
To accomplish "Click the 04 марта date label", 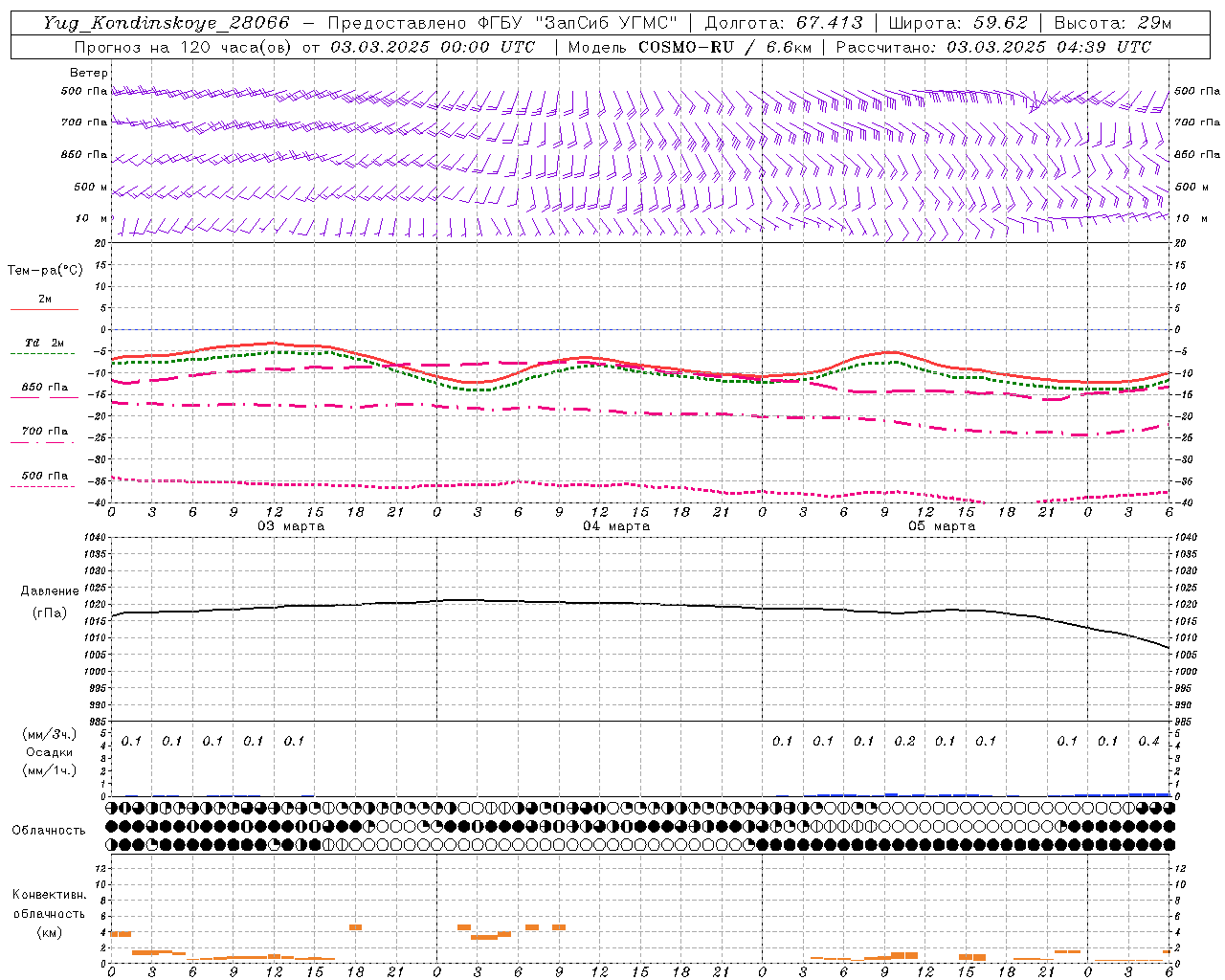I will pyautogui.click(x=616, y=526).
